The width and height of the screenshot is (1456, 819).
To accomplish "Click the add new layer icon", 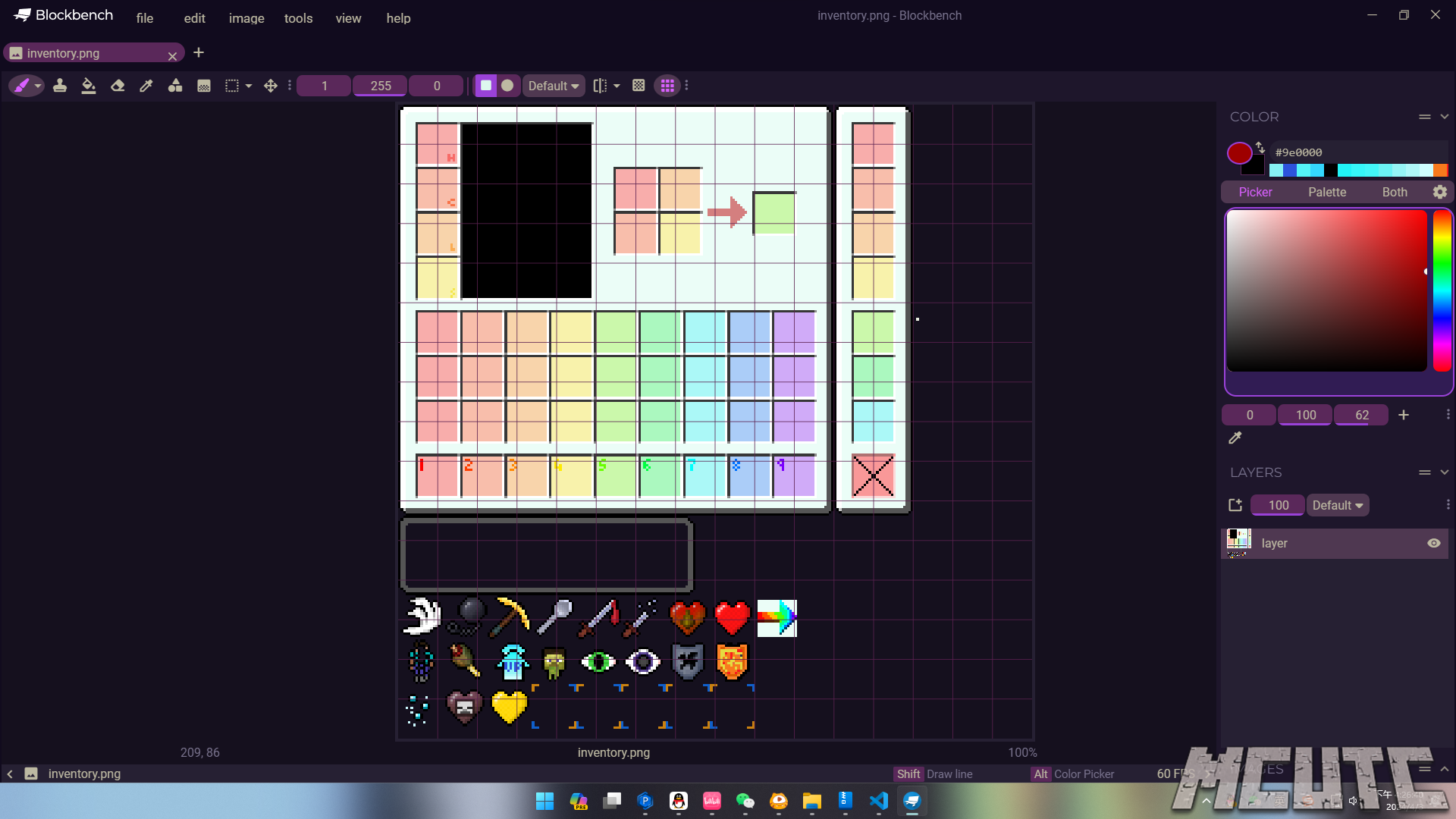I will (1235, 505).
